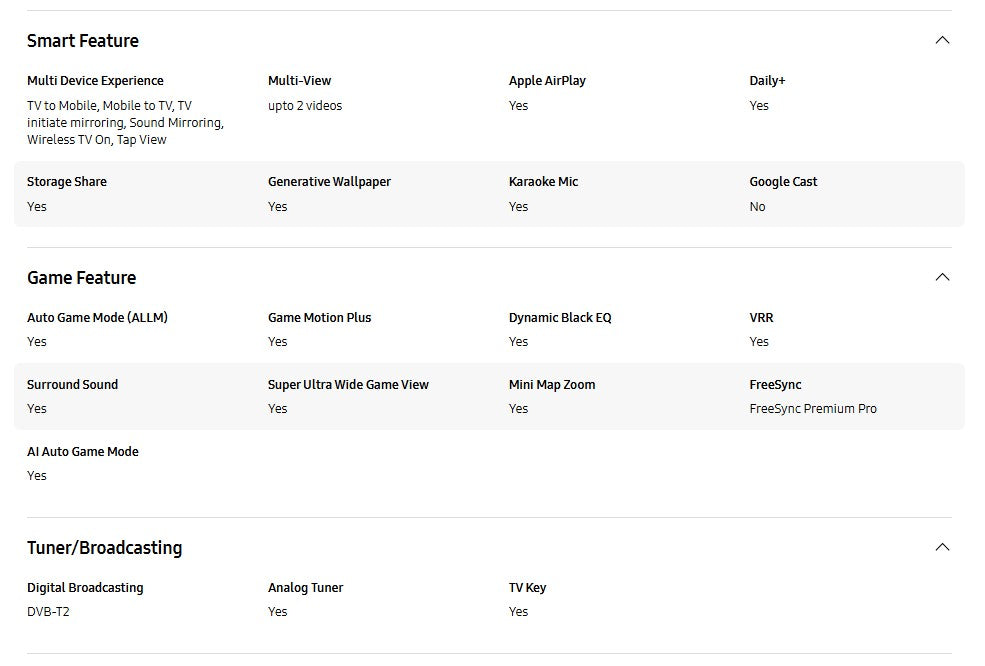Select the AI Auto Game Mode label
The image size is (985, 666).
[83, 452]
